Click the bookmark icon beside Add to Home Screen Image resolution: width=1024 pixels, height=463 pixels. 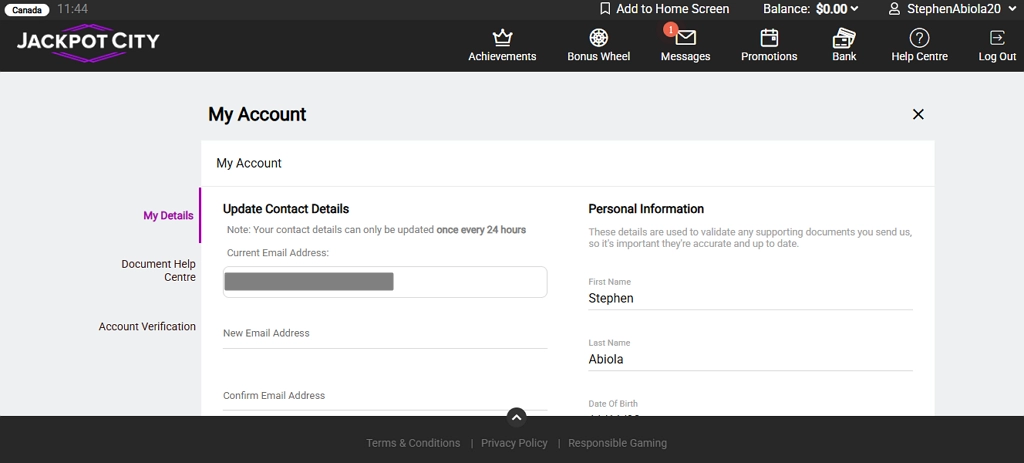tap(605, 9)
